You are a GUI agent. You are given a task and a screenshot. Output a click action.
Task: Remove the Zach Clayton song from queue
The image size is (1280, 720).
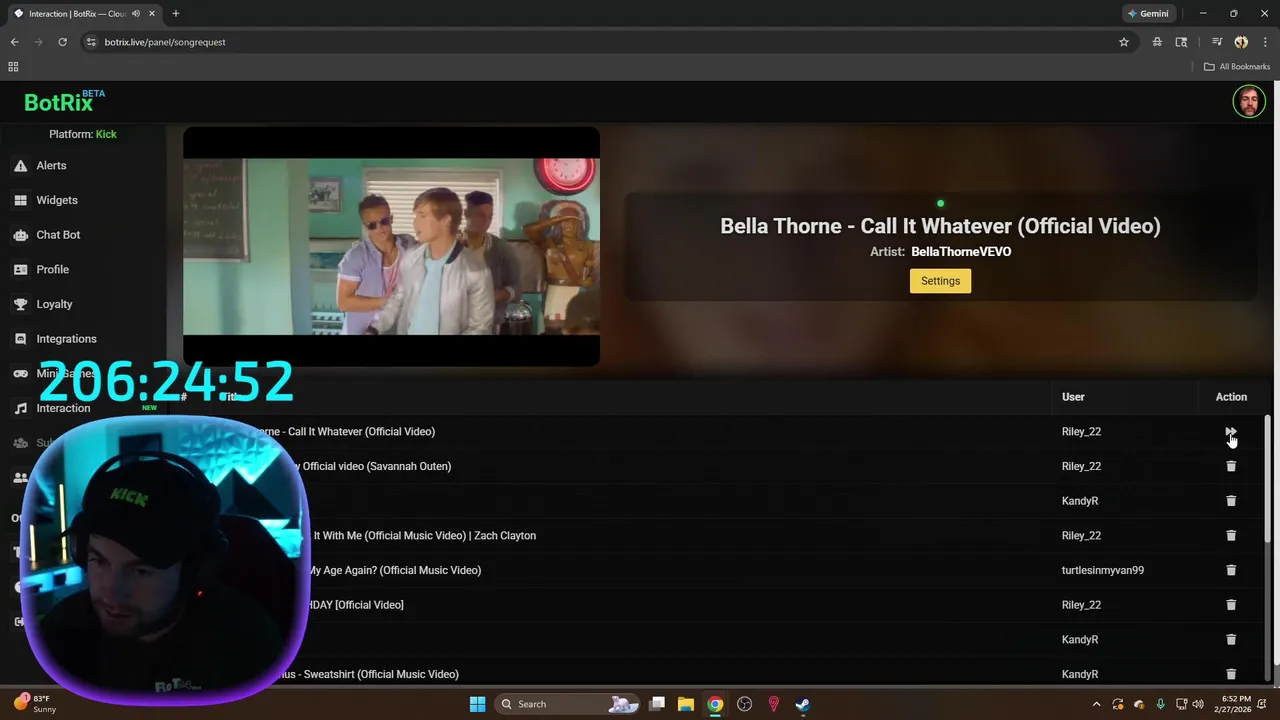[1231, 535]
